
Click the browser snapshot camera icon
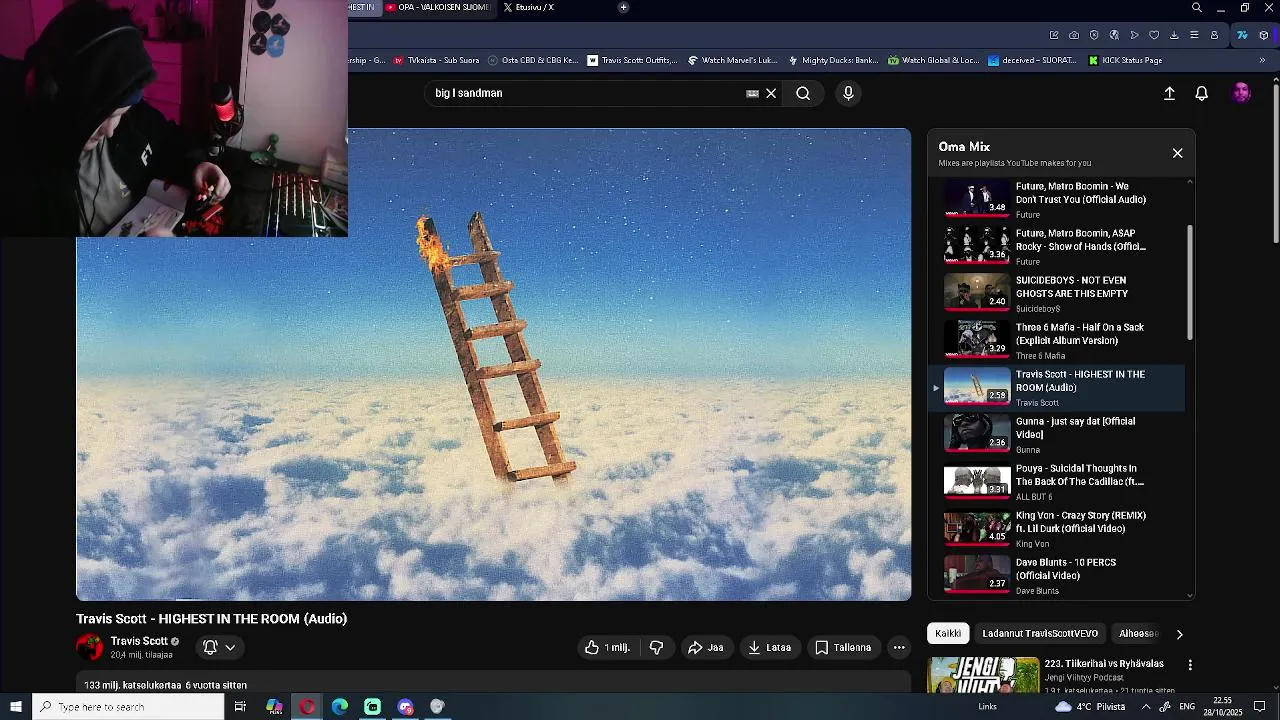tap(1074, 35)
